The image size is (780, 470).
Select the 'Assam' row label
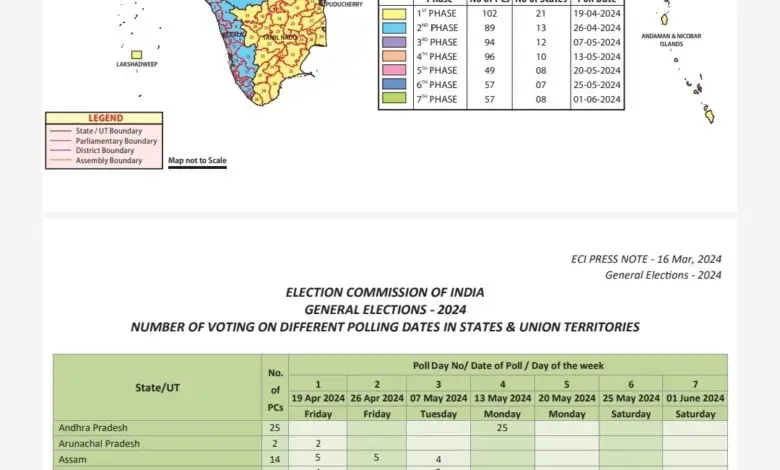tap(73, 460)
